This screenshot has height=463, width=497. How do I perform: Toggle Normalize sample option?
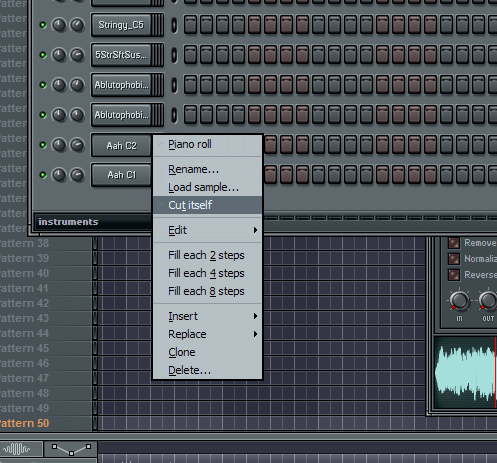454,259
